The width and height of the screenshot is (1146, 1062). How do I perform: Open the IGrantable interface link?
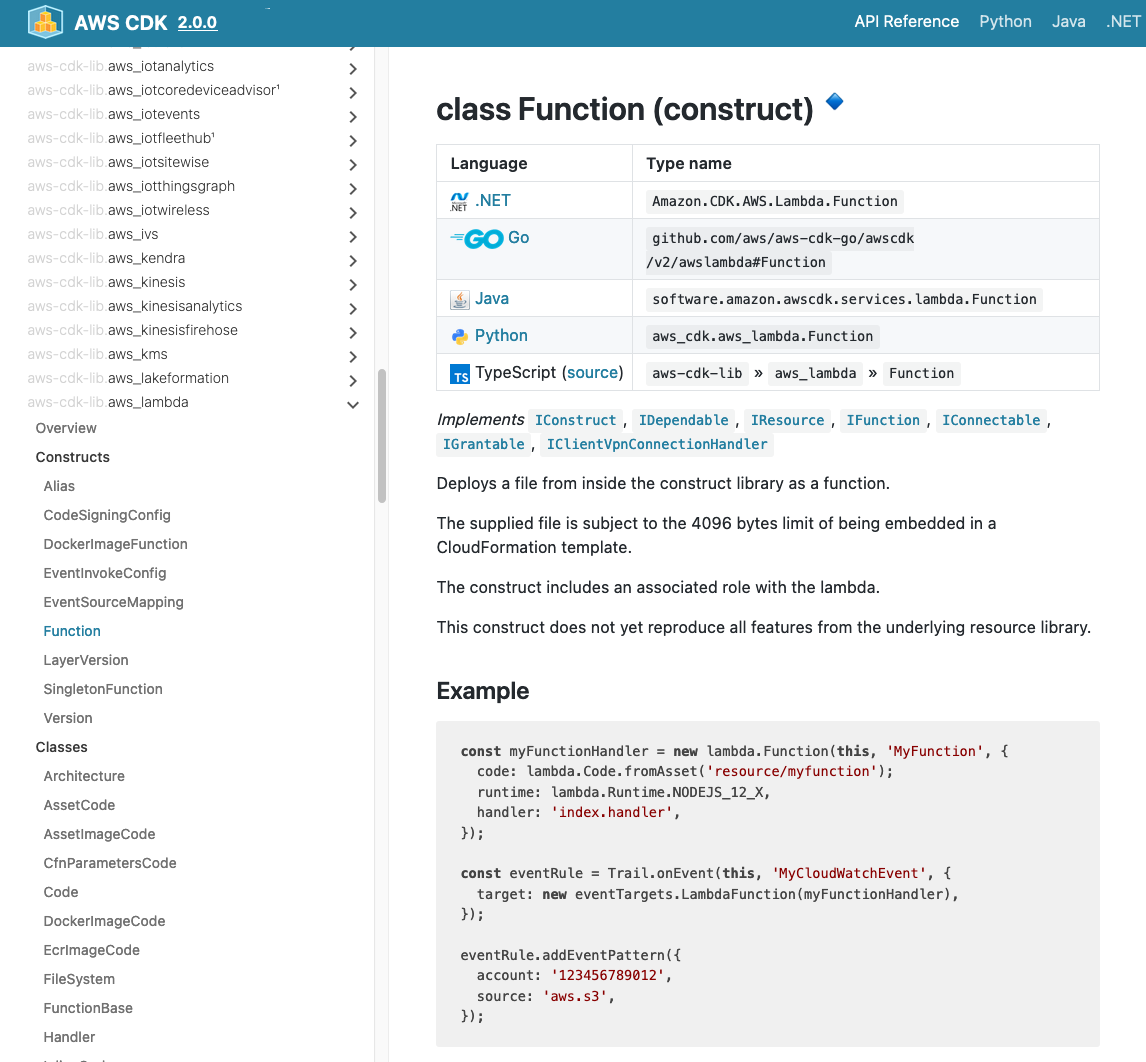click(x=483, y=444)
